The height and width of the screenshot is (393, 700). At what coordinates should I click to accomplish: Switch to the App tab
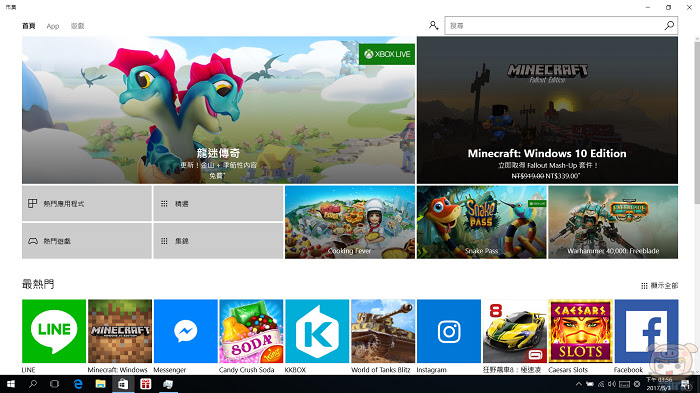pos(53,26)
